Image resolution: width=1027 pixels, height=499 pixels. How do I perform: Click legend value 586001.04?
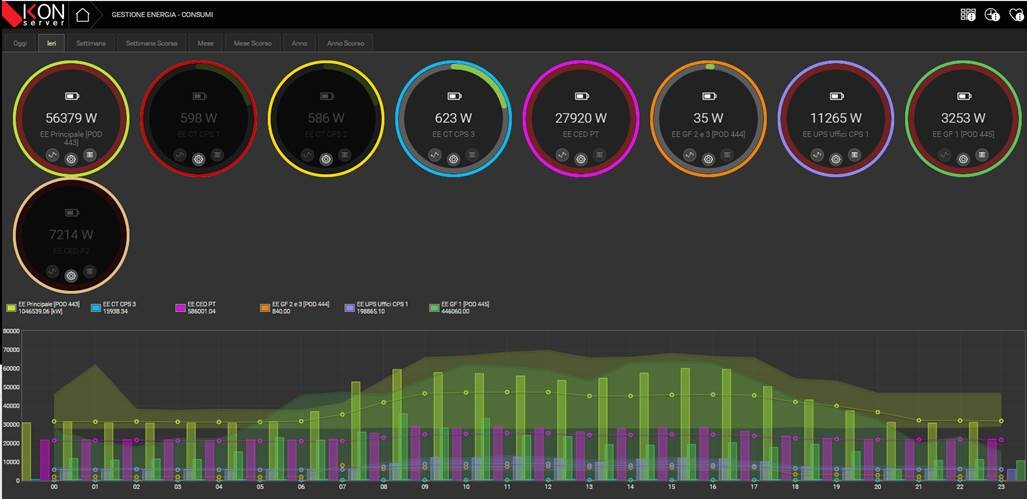click(201, 311)
